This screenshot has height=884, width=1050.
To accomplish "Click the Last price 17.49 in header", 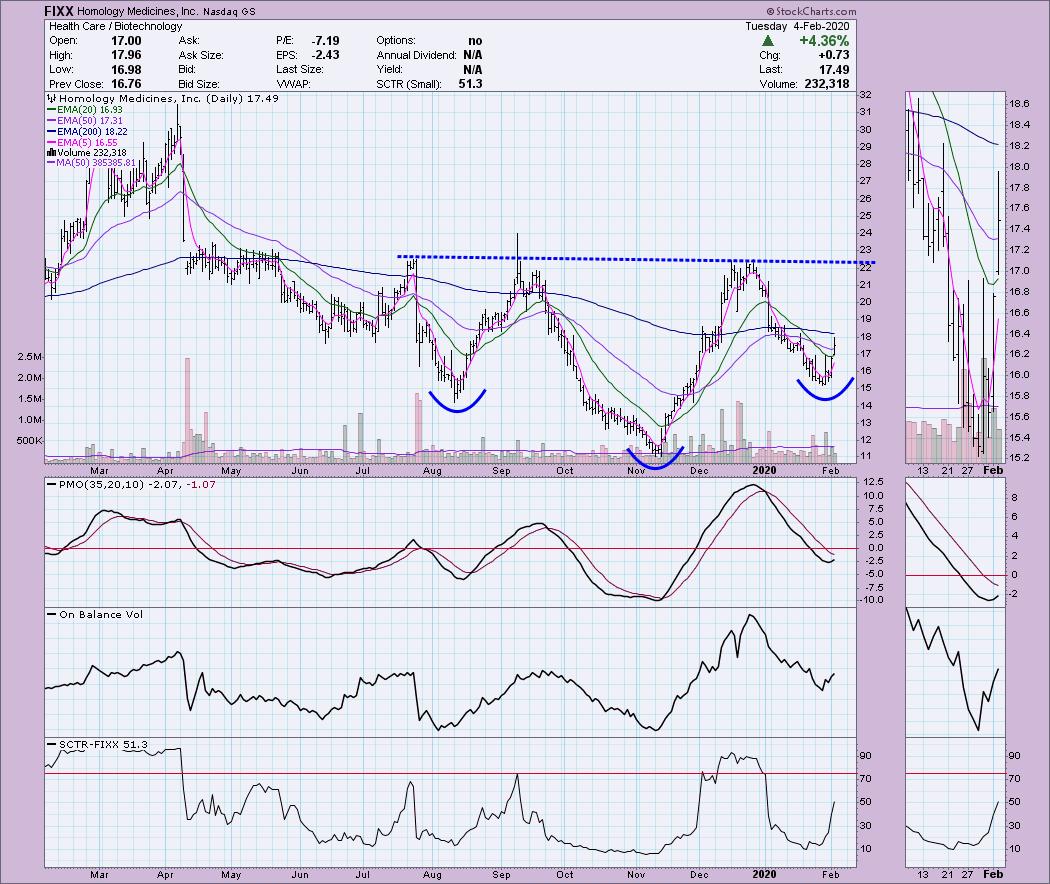I will [x=834, y=70].
